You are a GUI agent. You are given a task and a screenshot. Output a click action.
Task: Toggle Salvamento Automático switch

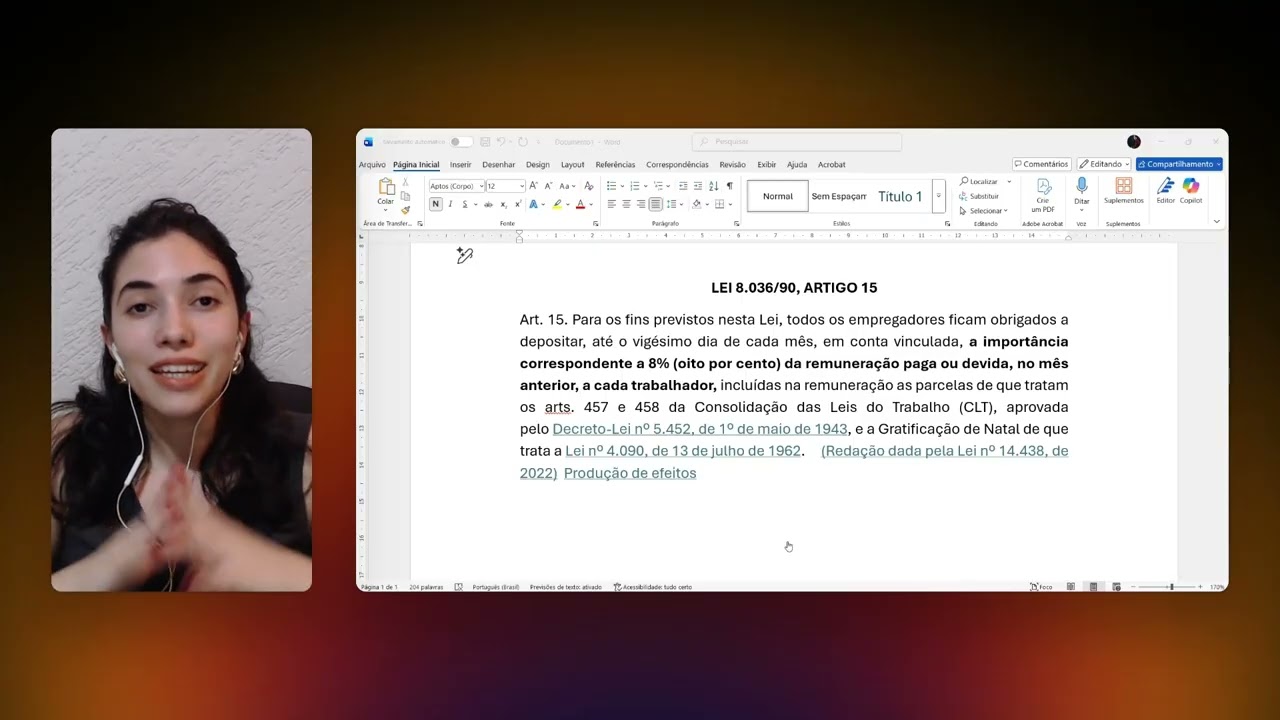click(461, 142)
